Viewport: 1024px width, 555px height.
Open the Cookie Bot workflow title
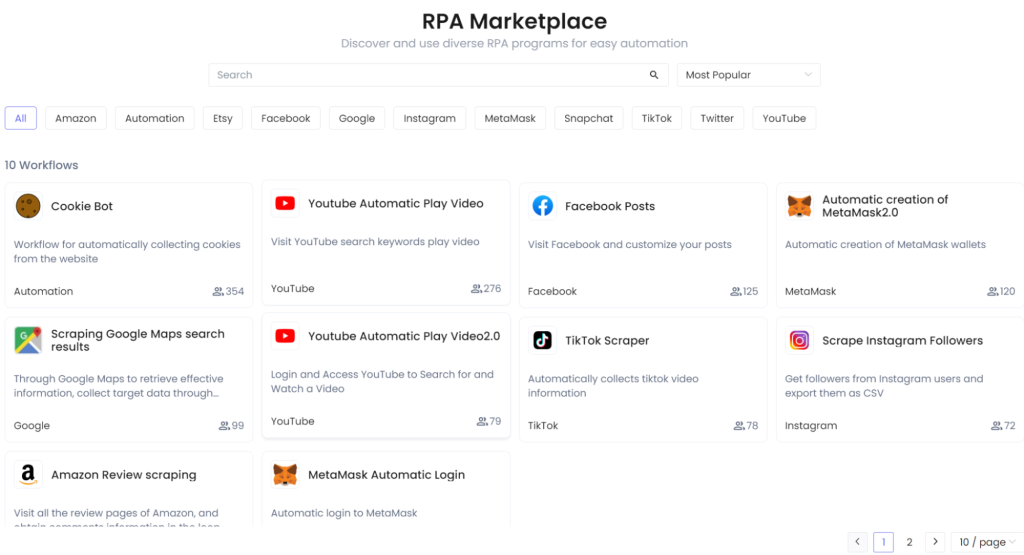point(82,206)
